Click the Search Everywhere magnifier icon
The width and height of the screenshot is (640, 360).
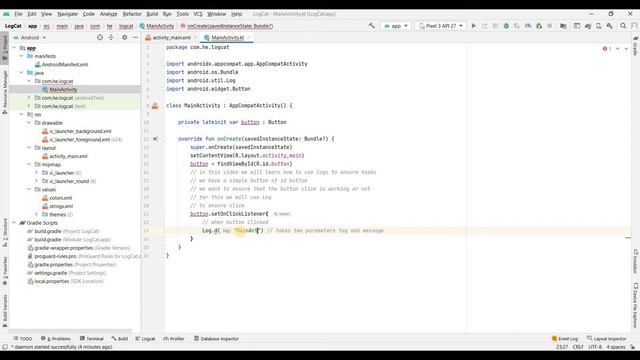pyautogui.click(x=623, y=26)
